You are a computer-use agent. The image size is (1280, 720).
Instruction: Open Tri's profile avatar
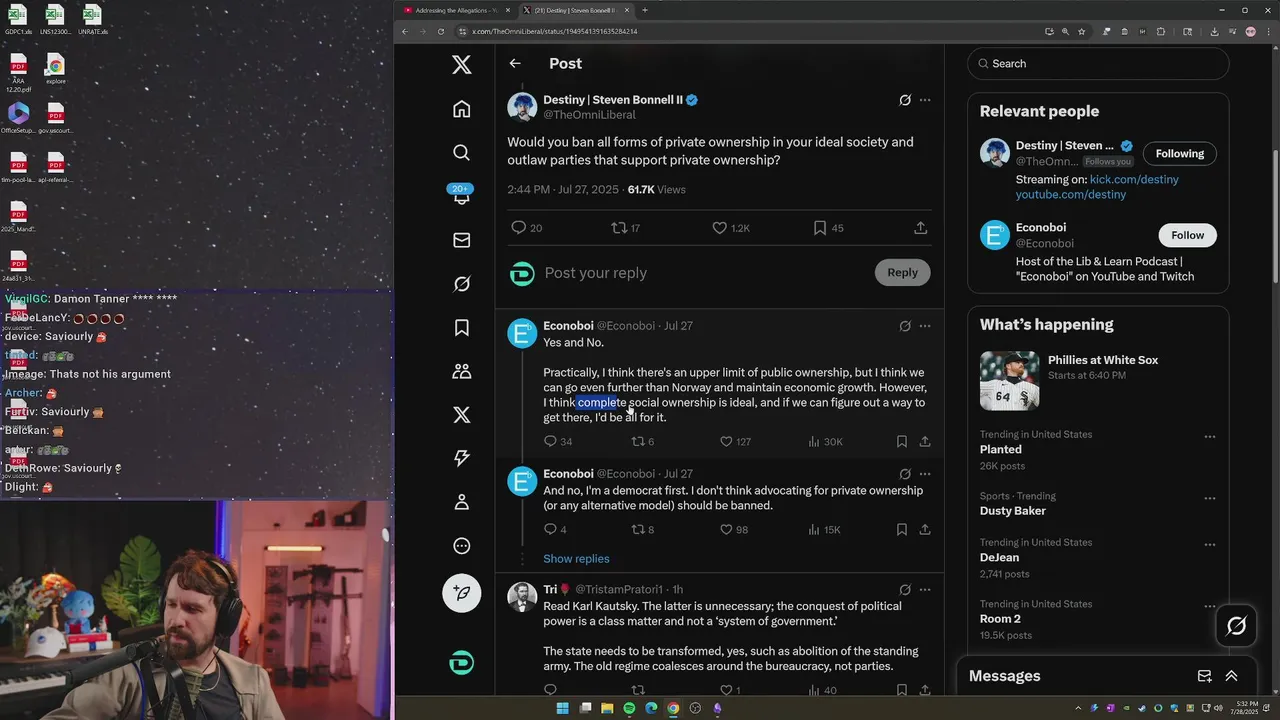point(522,597)
